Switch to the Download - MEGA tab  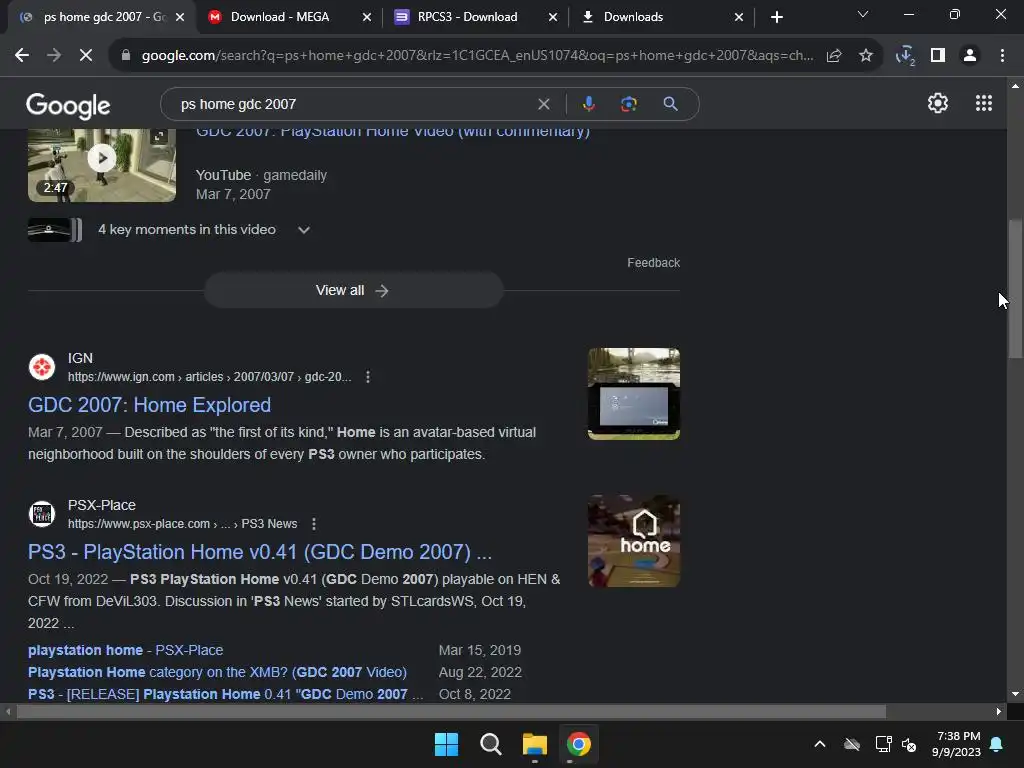pos(280,17)
